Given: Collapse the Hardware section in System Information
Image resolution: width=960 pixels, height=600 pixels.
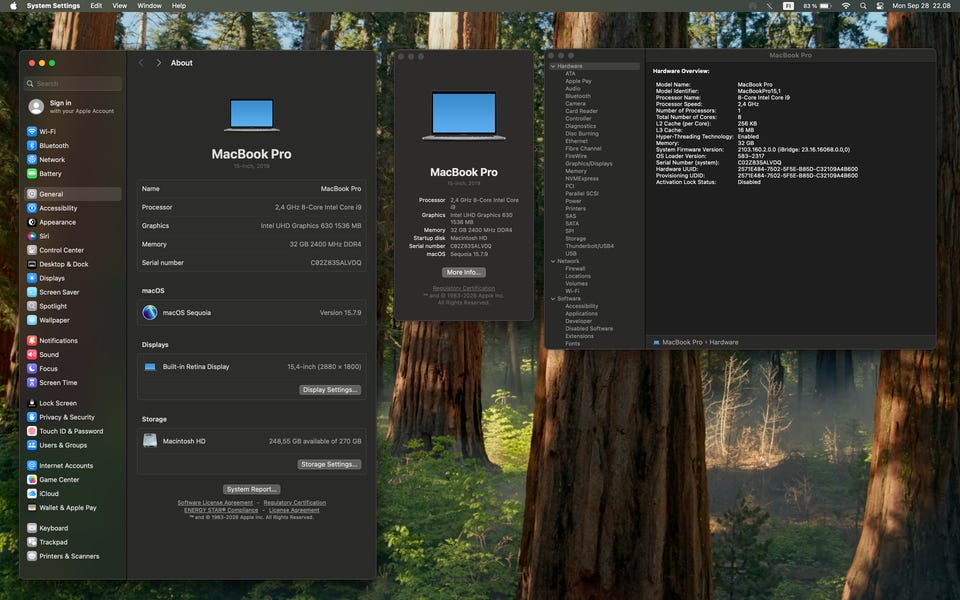Looking at the screenshot, I should coord(553,66).
